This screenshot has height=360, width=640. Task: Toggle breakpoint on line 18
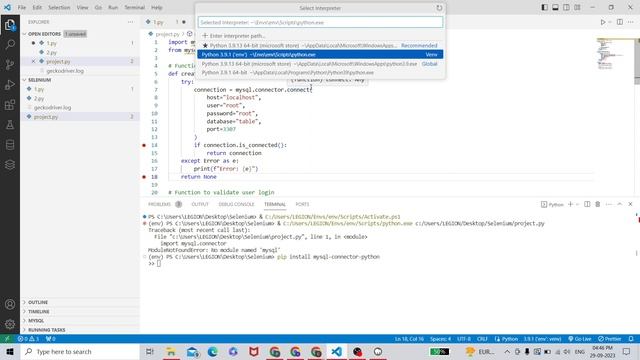pyautogui.click(x=144, y=177)
